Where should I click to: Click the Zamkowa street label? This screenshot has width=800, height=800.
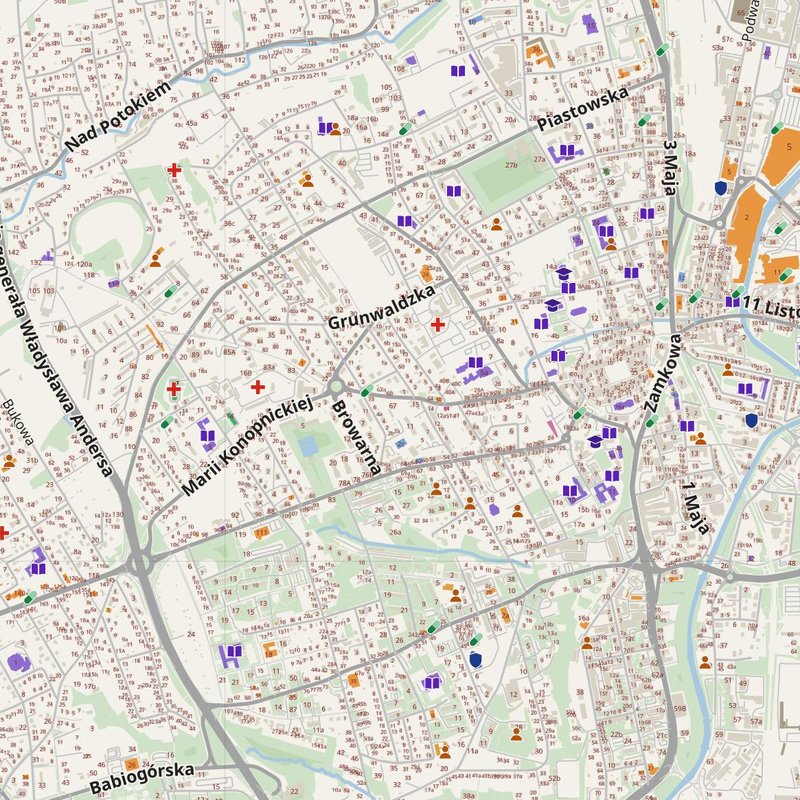(662, 373)
